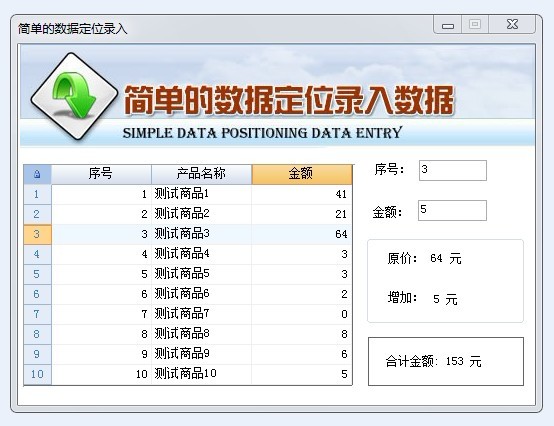Click the 产品名称 column header
Screen dimensions: 554x426
pos(201,174)
